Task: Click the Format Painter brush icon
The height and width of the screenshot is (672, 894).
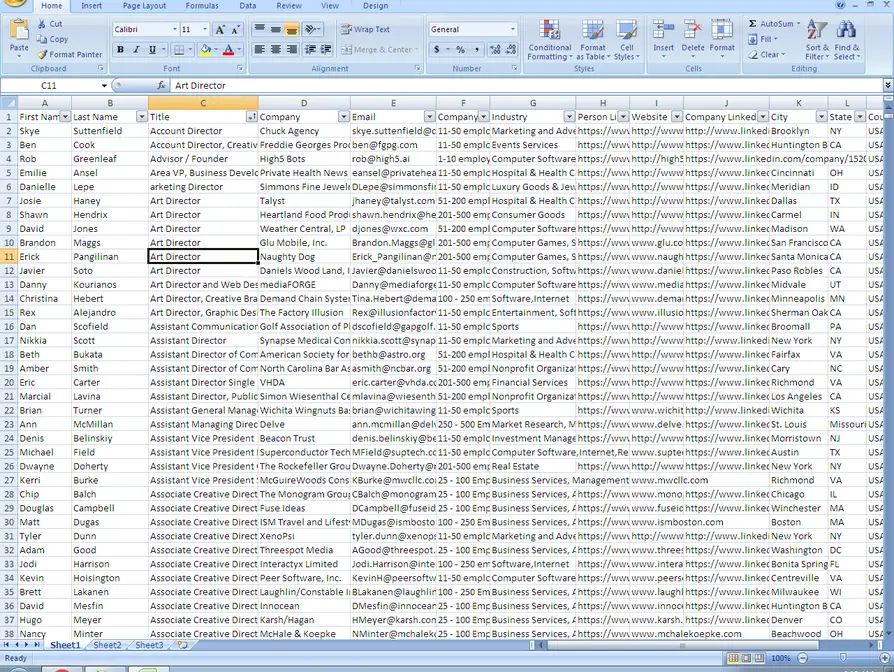Action: click(x=43, y=55)
